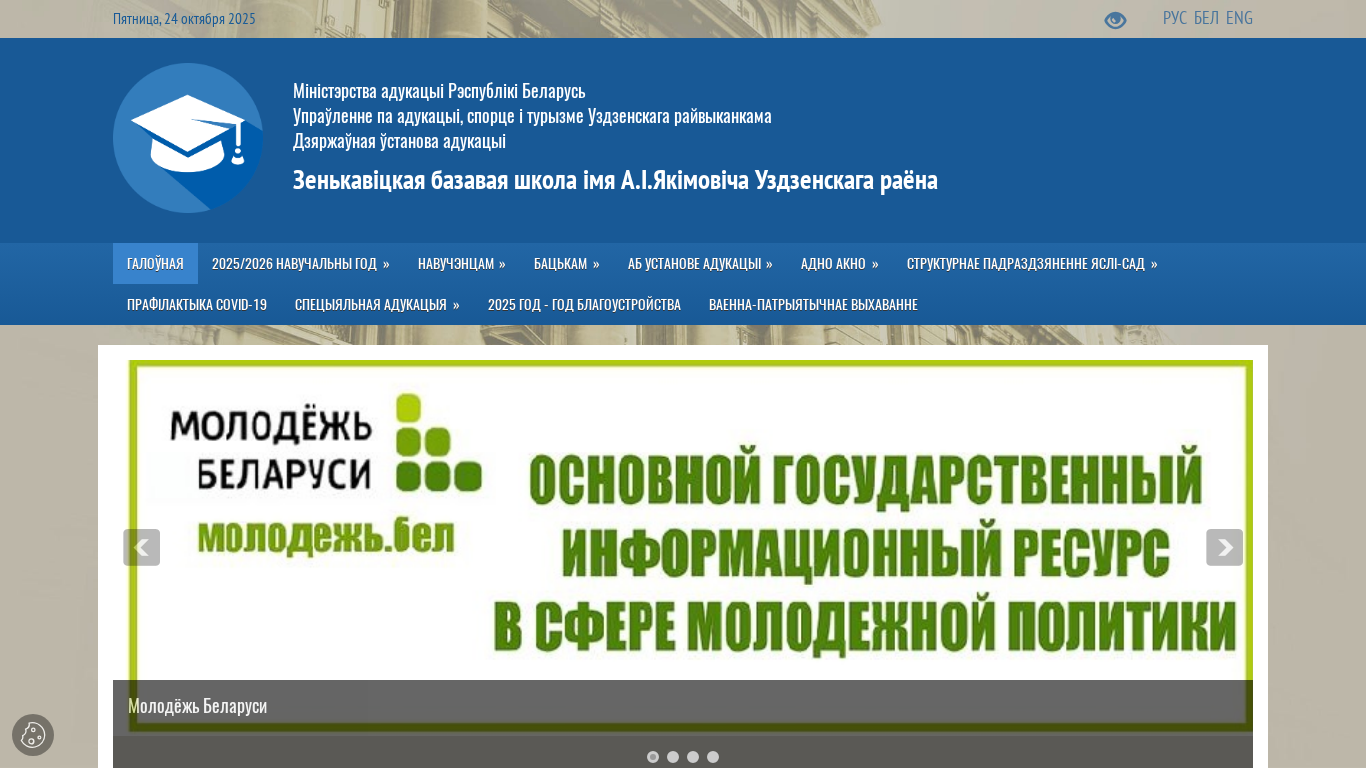Click Міністэрства адукацыі Рэспублікі Беларусь text

[x=439, y=91]
